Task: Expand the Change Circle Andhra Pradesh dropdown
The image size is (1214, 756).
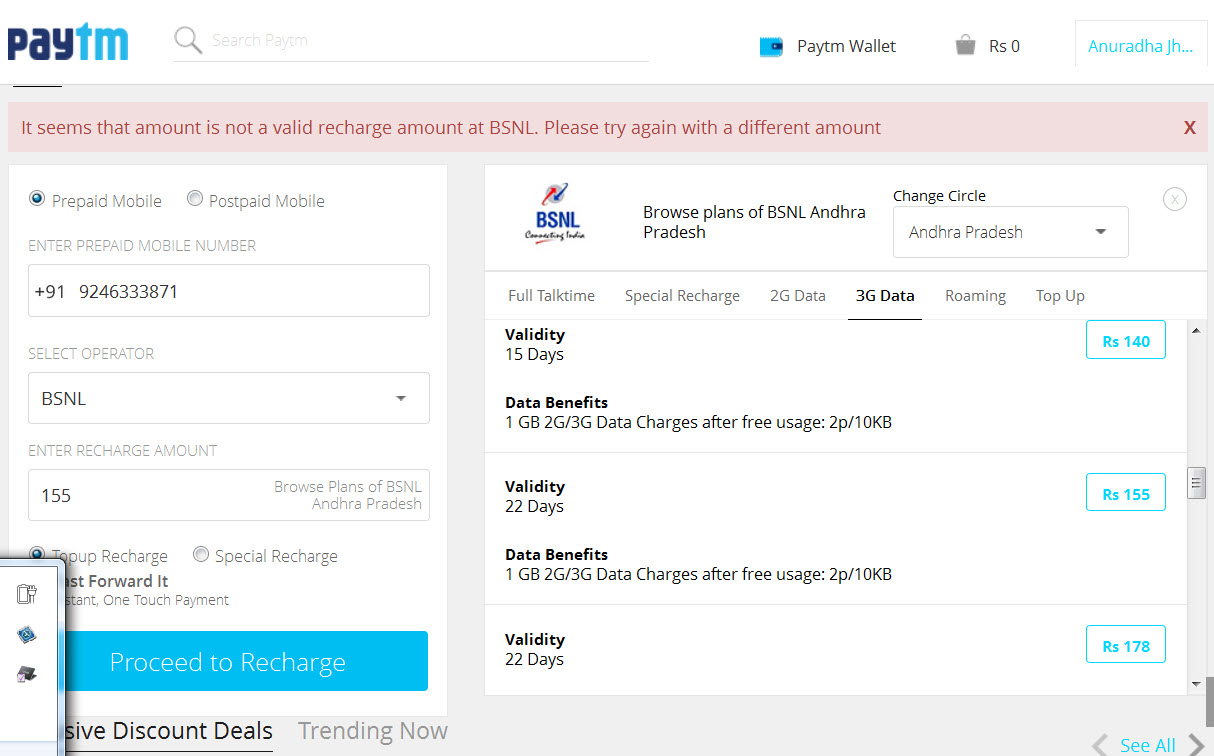Action: click(1010, 232)
